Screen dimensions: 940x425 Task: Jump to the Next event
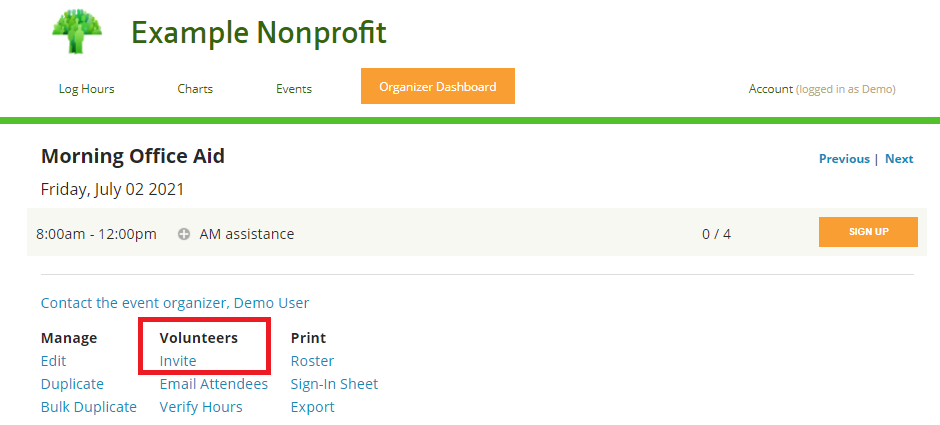pos(899,159)
